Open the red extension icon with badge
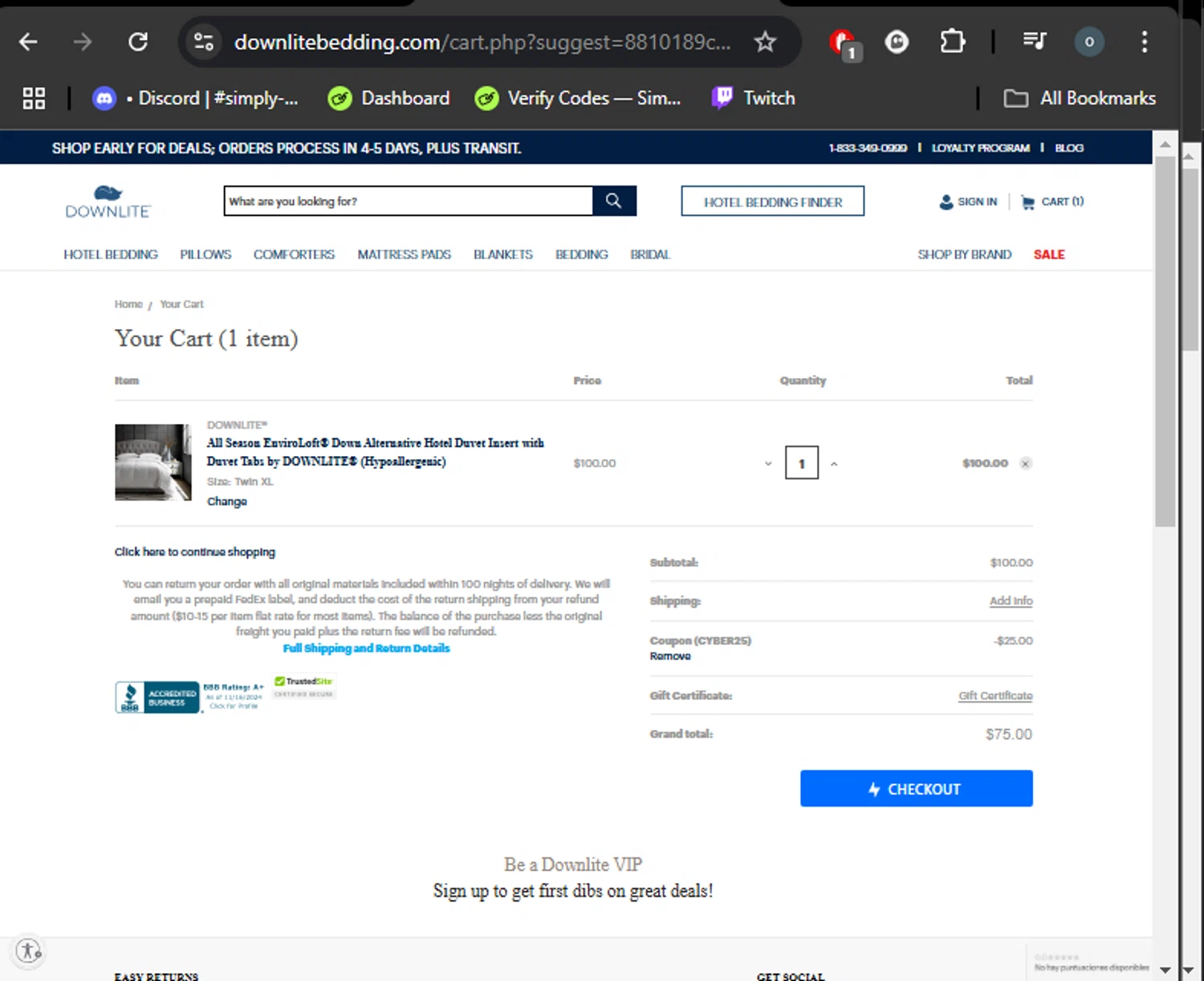Viewport: 1204px width, 981px height. pos(843,43)
